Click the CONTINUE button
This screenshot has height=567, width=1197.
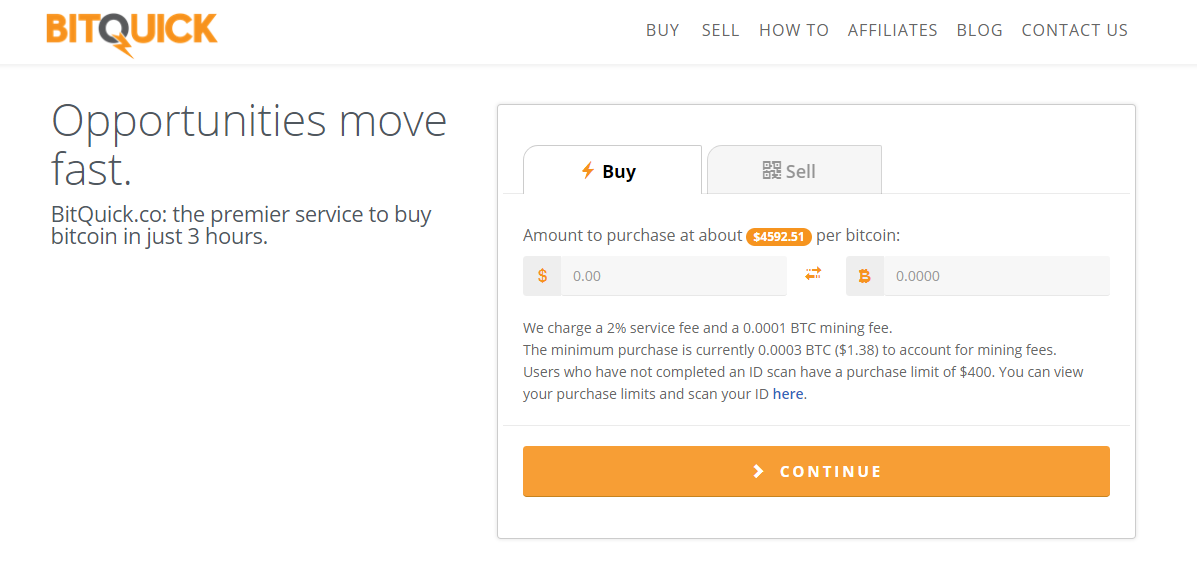pyautogui.click(x=816, y=472)
